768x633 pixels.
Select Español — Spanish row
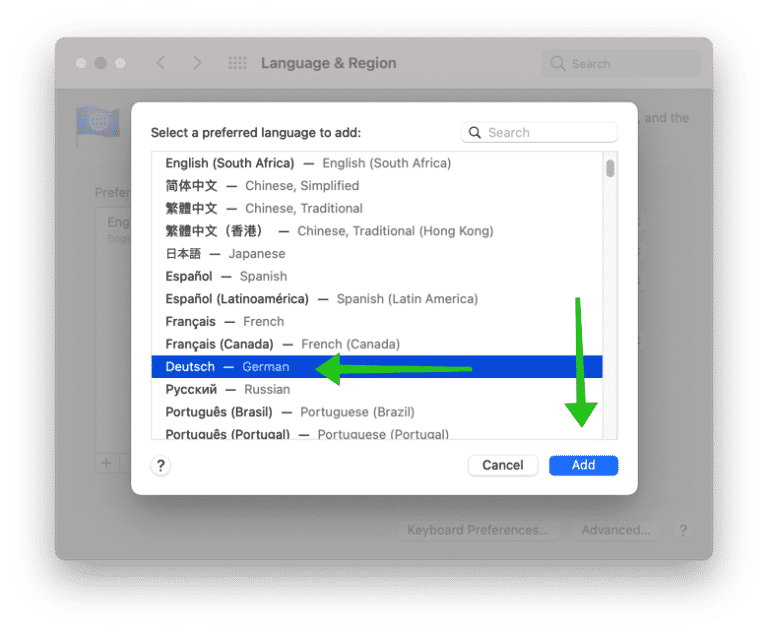[377, 276]
